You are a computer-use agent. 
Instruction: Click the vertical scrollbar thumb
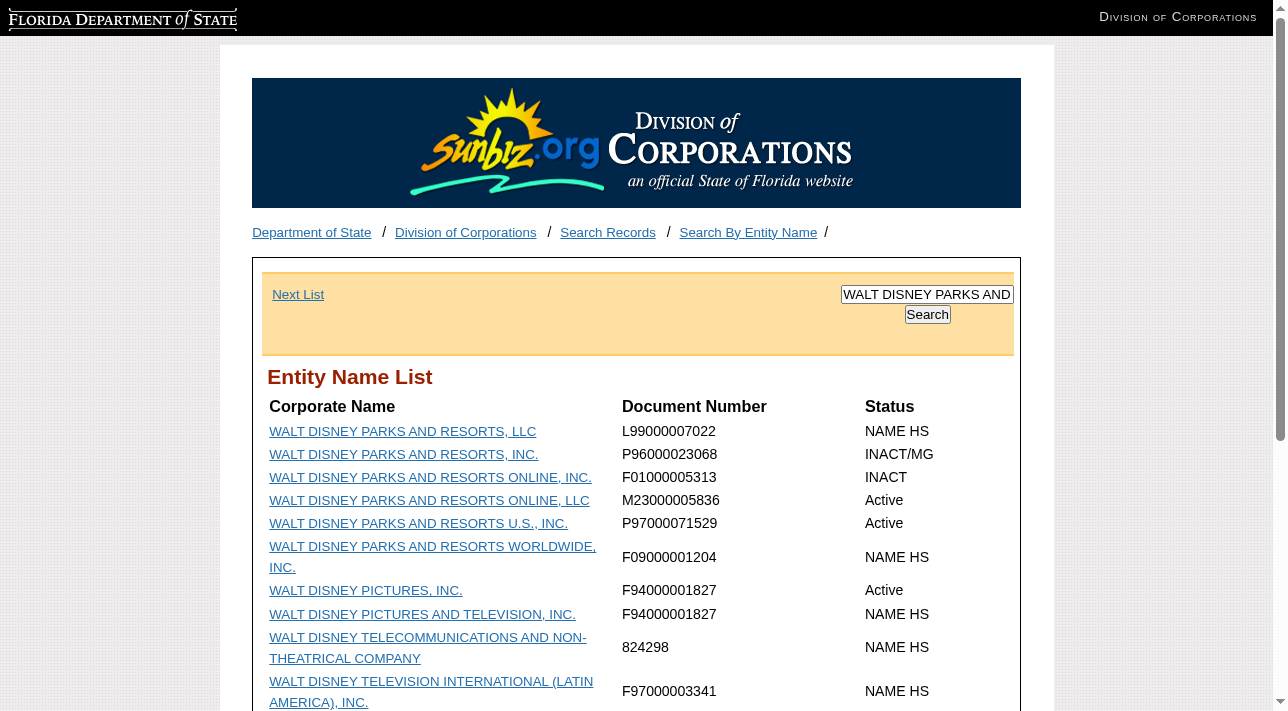[x=1280, y=228]
